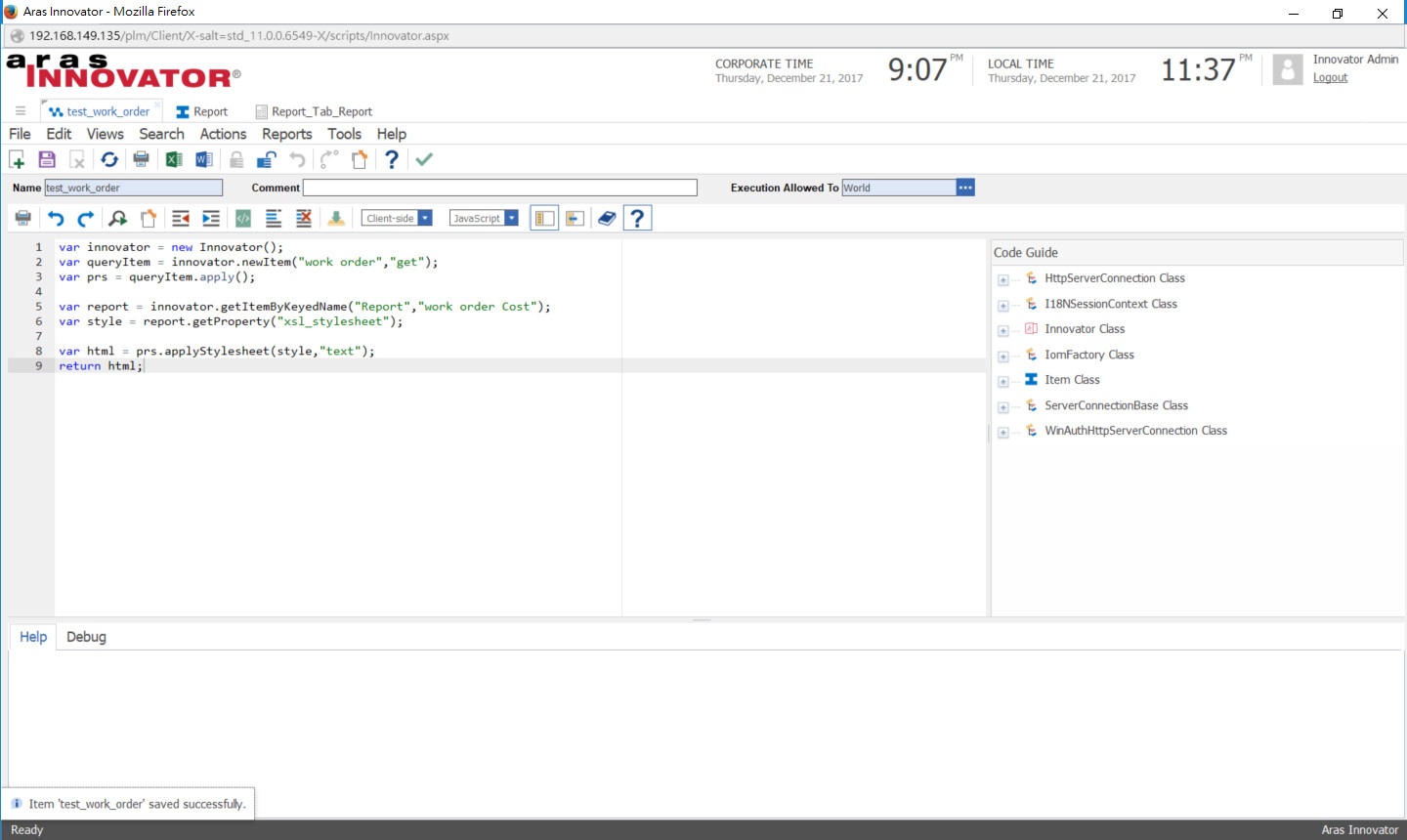This screenshot has height=840, width=1407.
Task: Open the Search menu
Action: pyautogui.click(x=161, y=134)
